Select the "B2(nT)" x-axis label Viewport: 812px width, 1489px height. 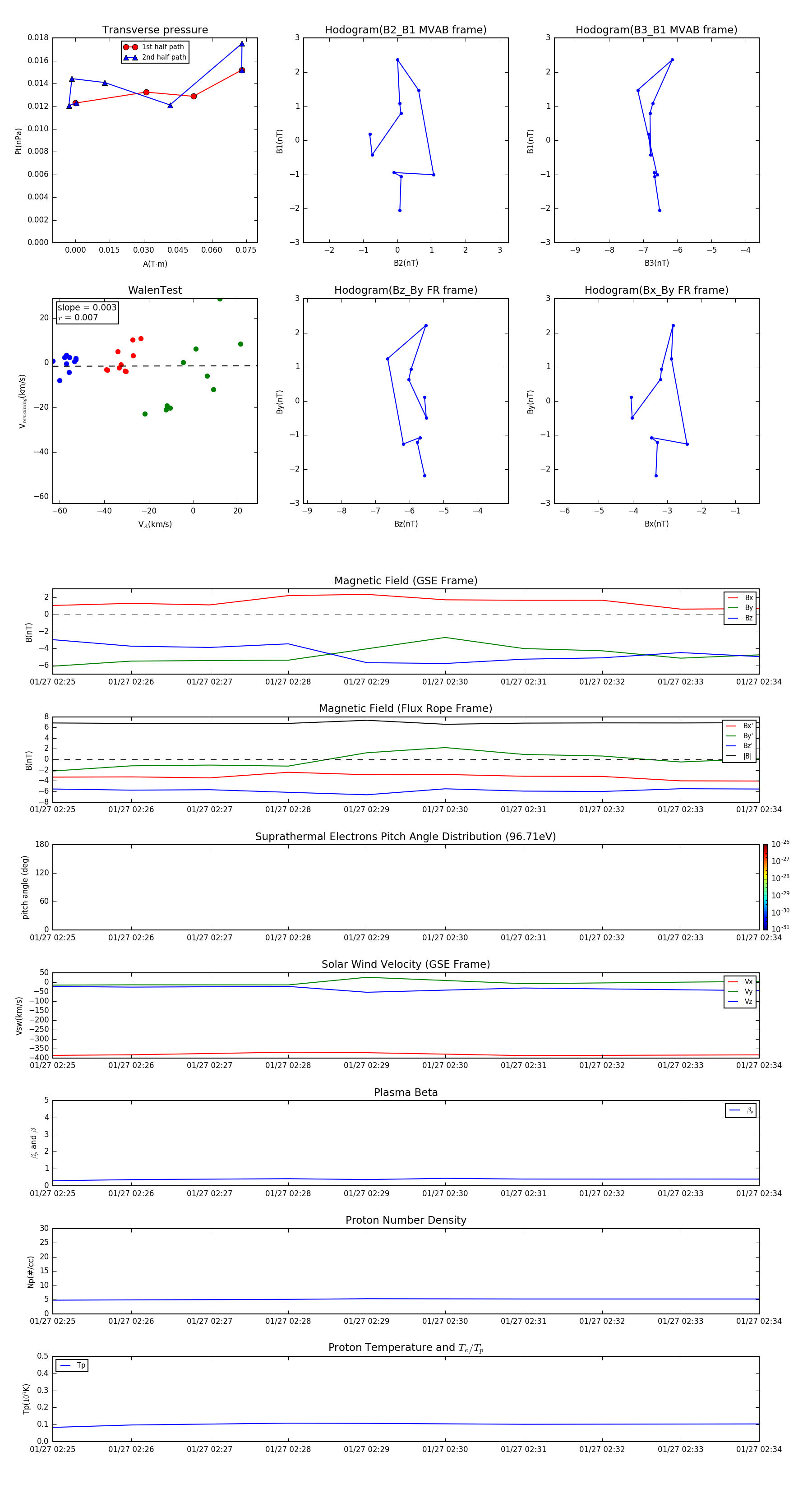point(406,263)
